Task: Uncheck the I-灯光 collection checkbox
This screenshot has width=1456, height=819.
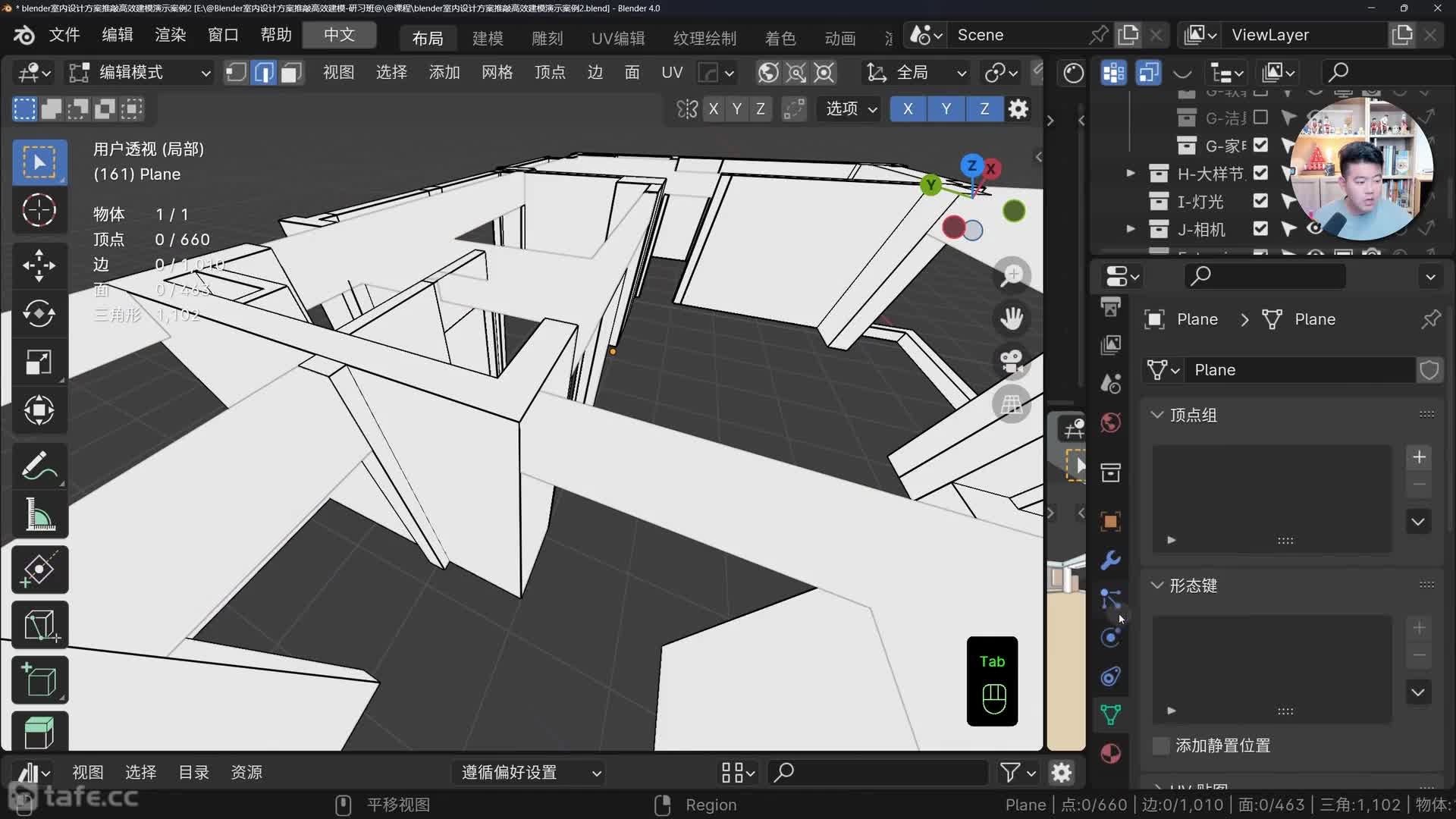Action: (1260, 201)
